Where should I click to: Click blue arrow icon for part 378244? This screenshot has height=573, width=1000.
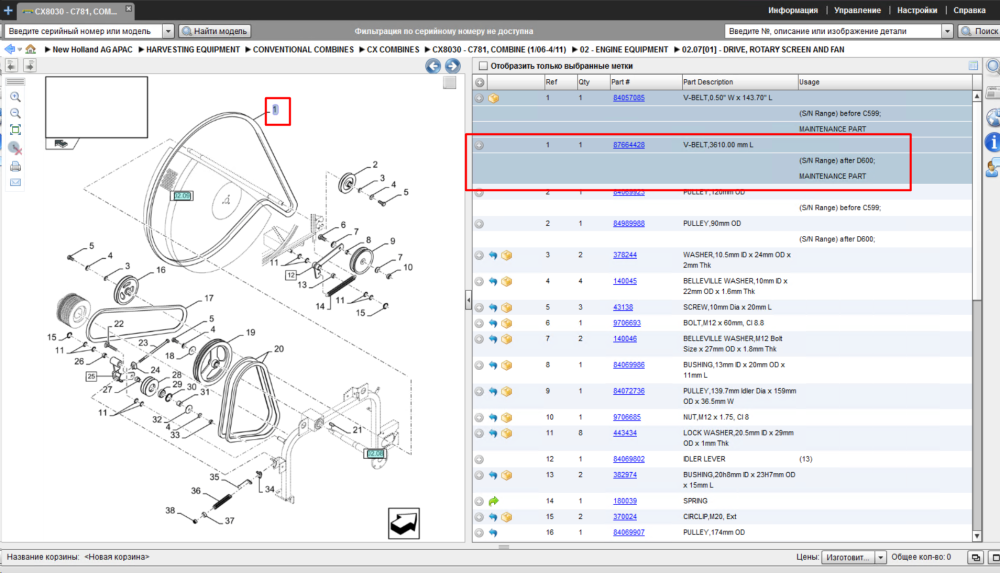coord(493,255)
